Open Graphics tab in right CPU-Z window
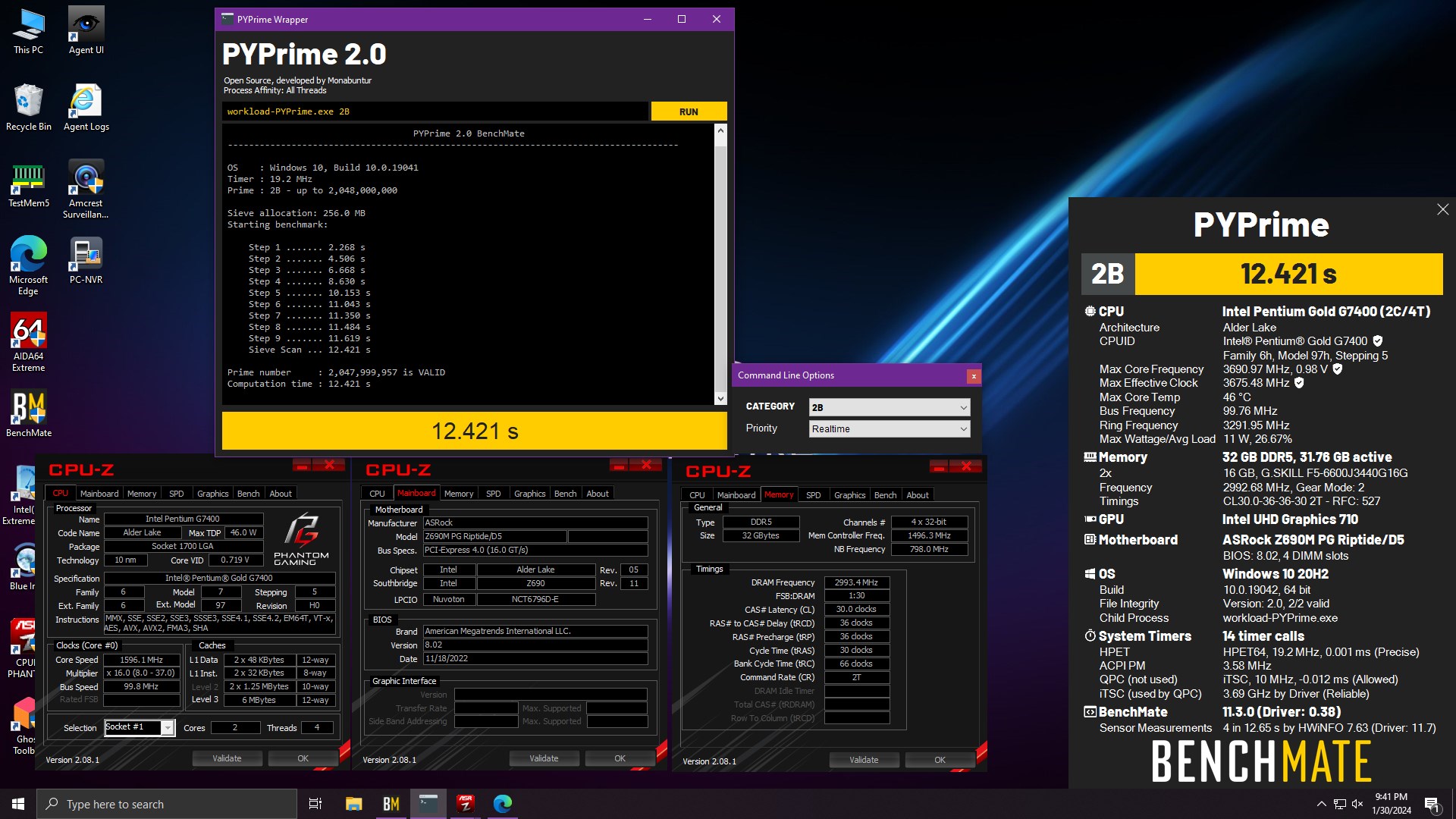Image resolution: width=1456 pixels, height=819 pixels. (850, 495)
